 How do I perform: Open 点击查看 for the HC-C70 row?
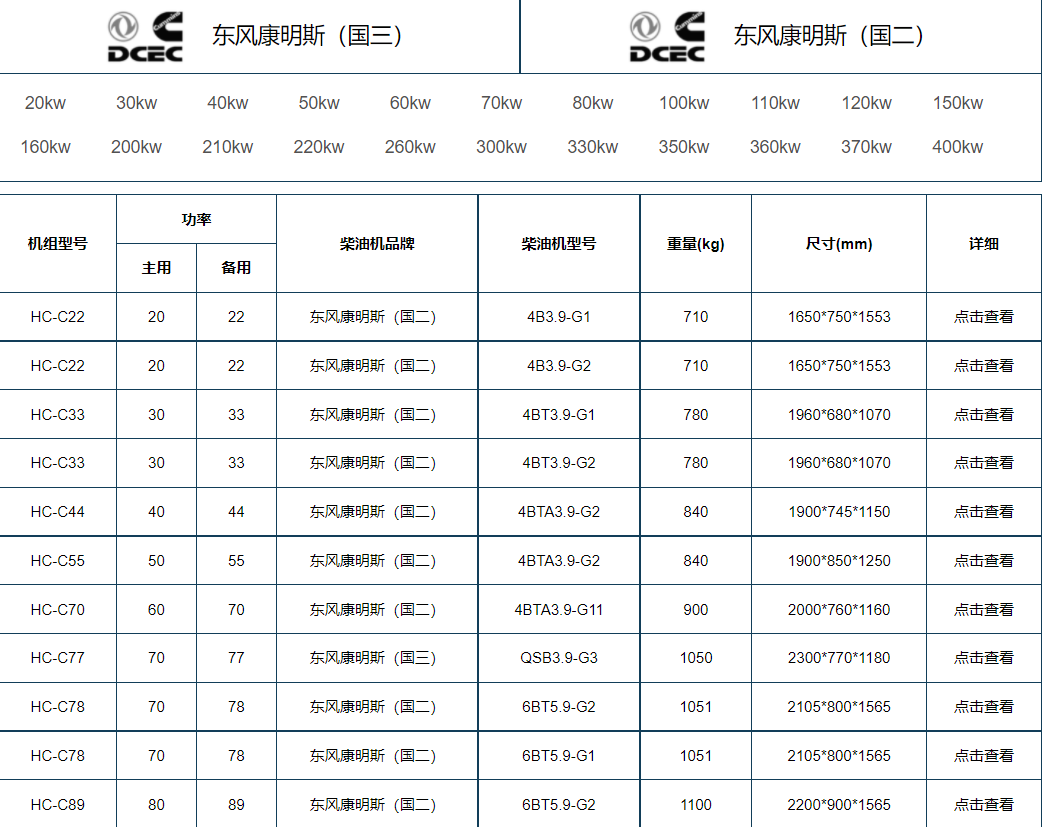tap(984, 610)
